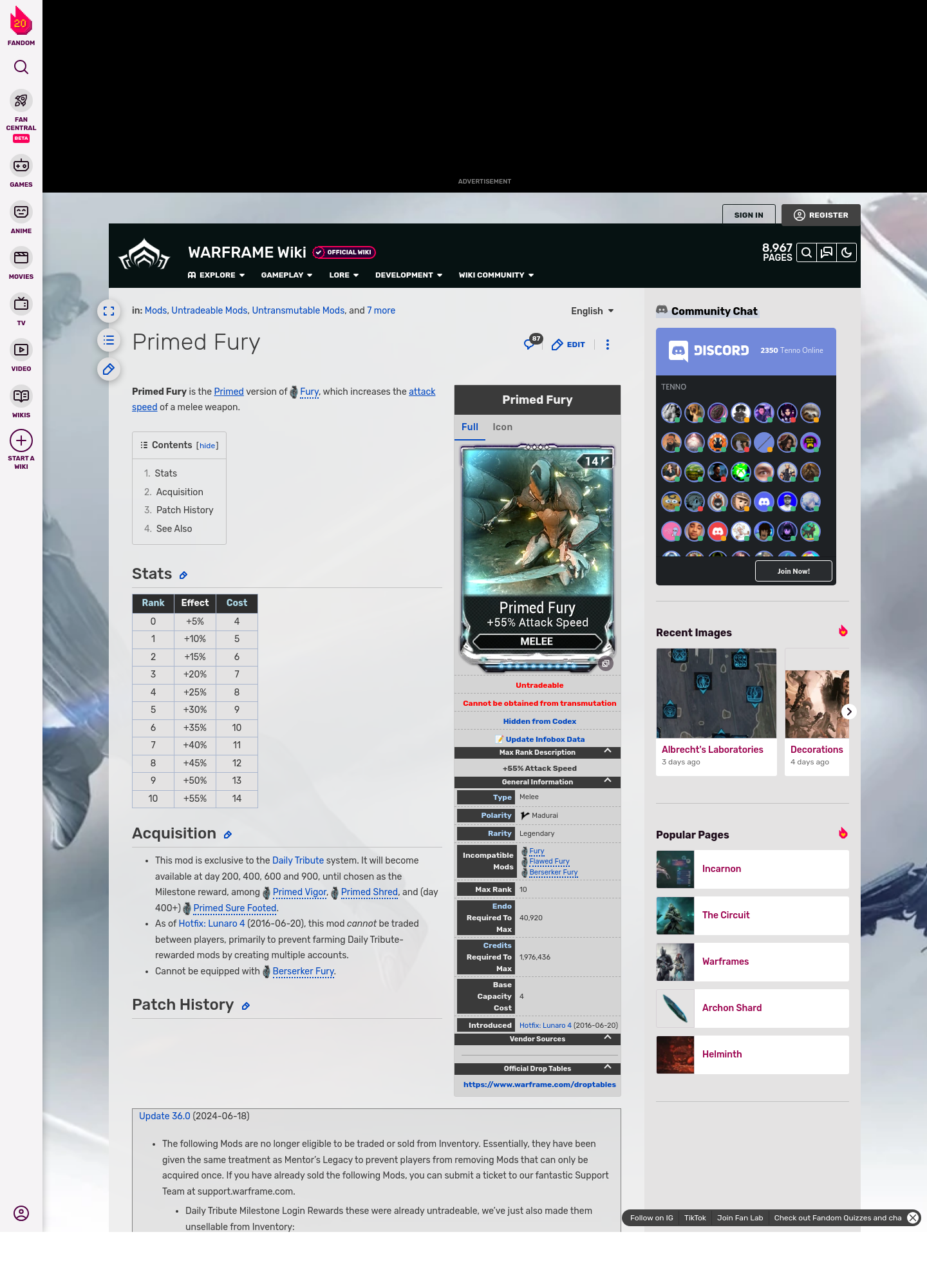Image resolution: width=927 pixels, height=1288 pixels.
Task: Click the Warframe lotus wiki logo
Action: click(144, 255)
